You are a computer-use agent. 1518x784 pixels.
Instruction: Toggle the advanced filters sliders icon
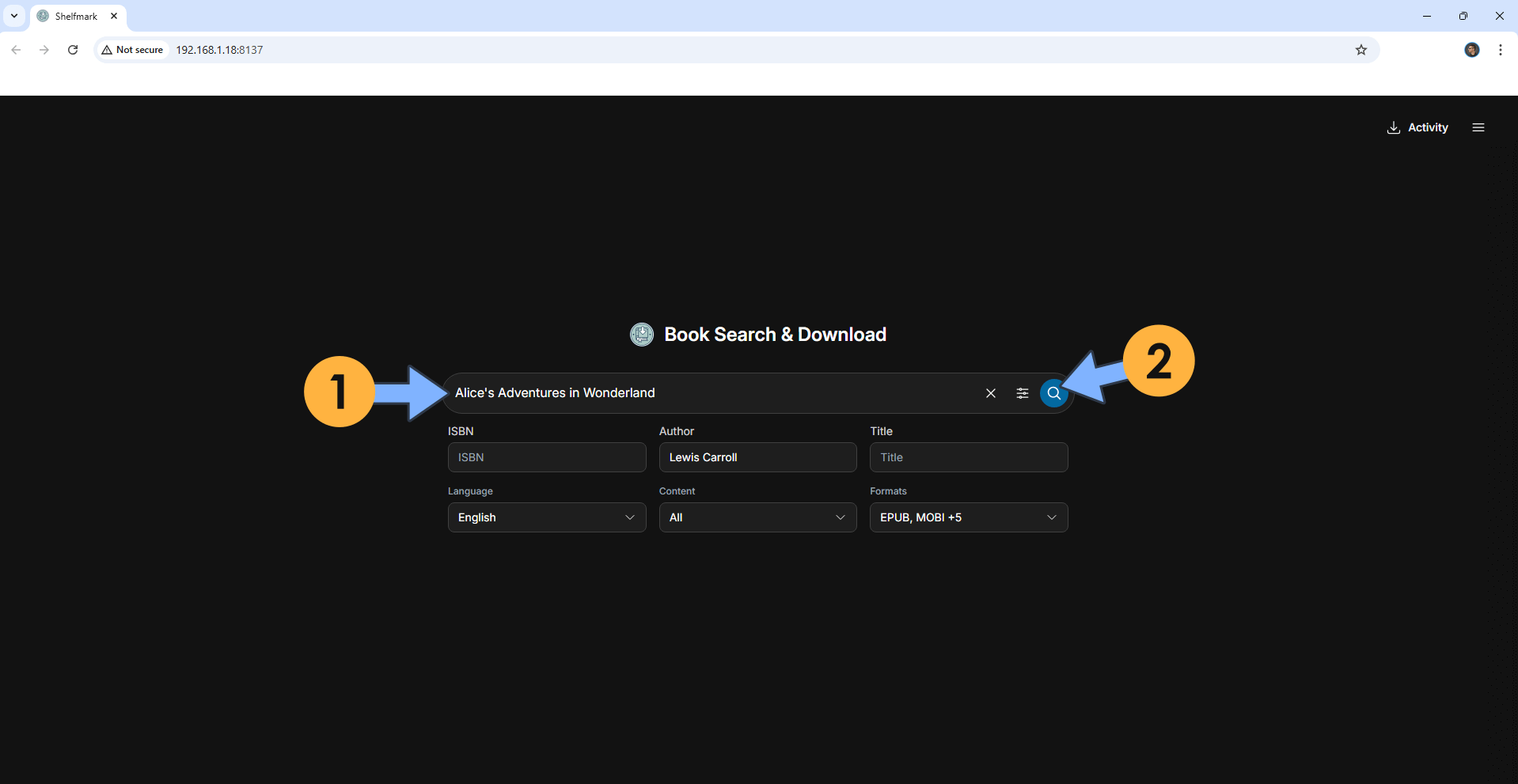(x=1022, y=393)
